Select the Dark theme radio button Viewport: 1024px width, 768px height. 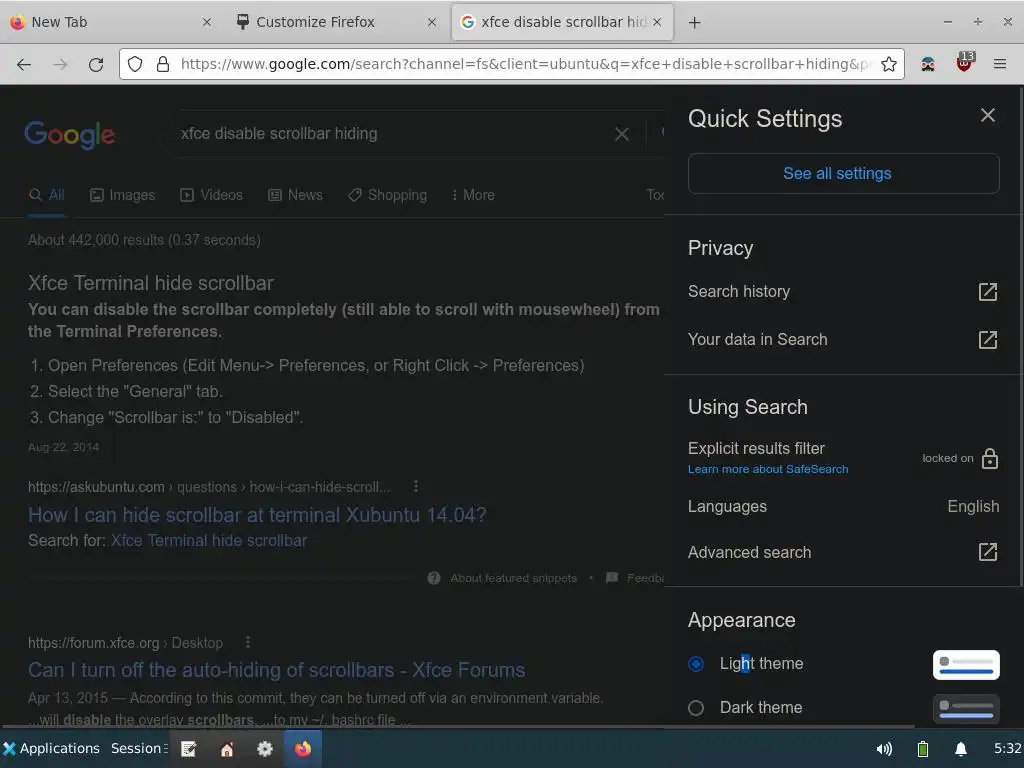click(x=696, y=708)
